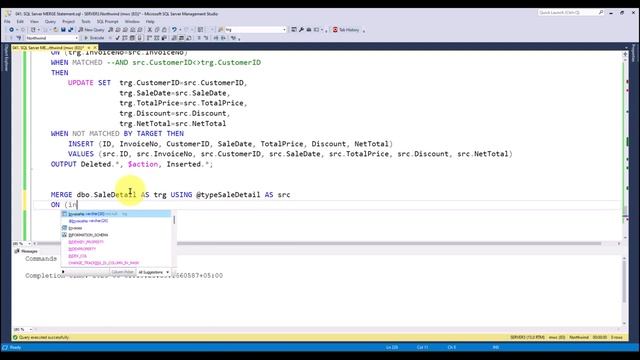Switch to the Messages tab

click(26, 251)
